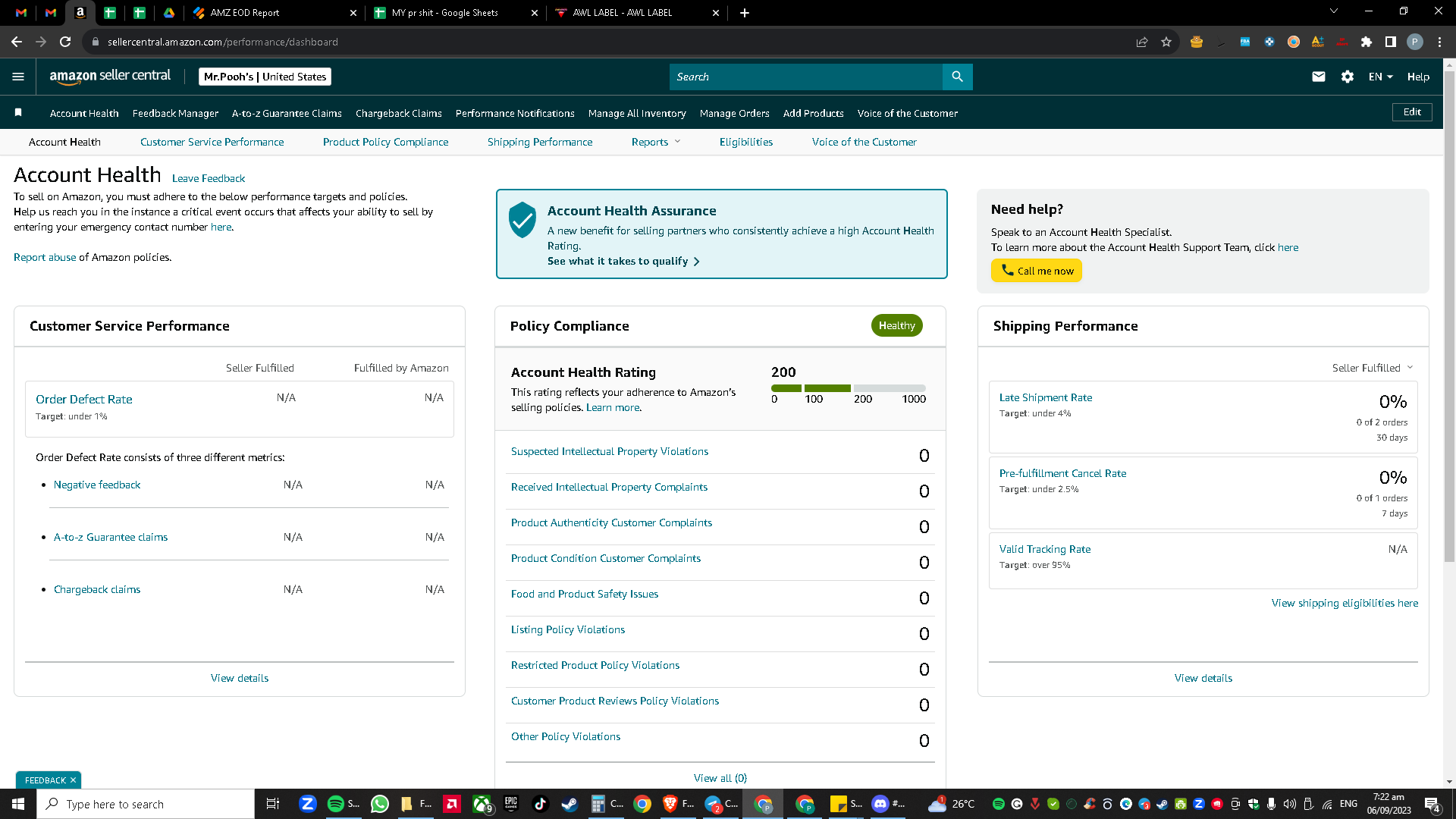Switch to the Shipping Performance tab

(x=540, y=142)
